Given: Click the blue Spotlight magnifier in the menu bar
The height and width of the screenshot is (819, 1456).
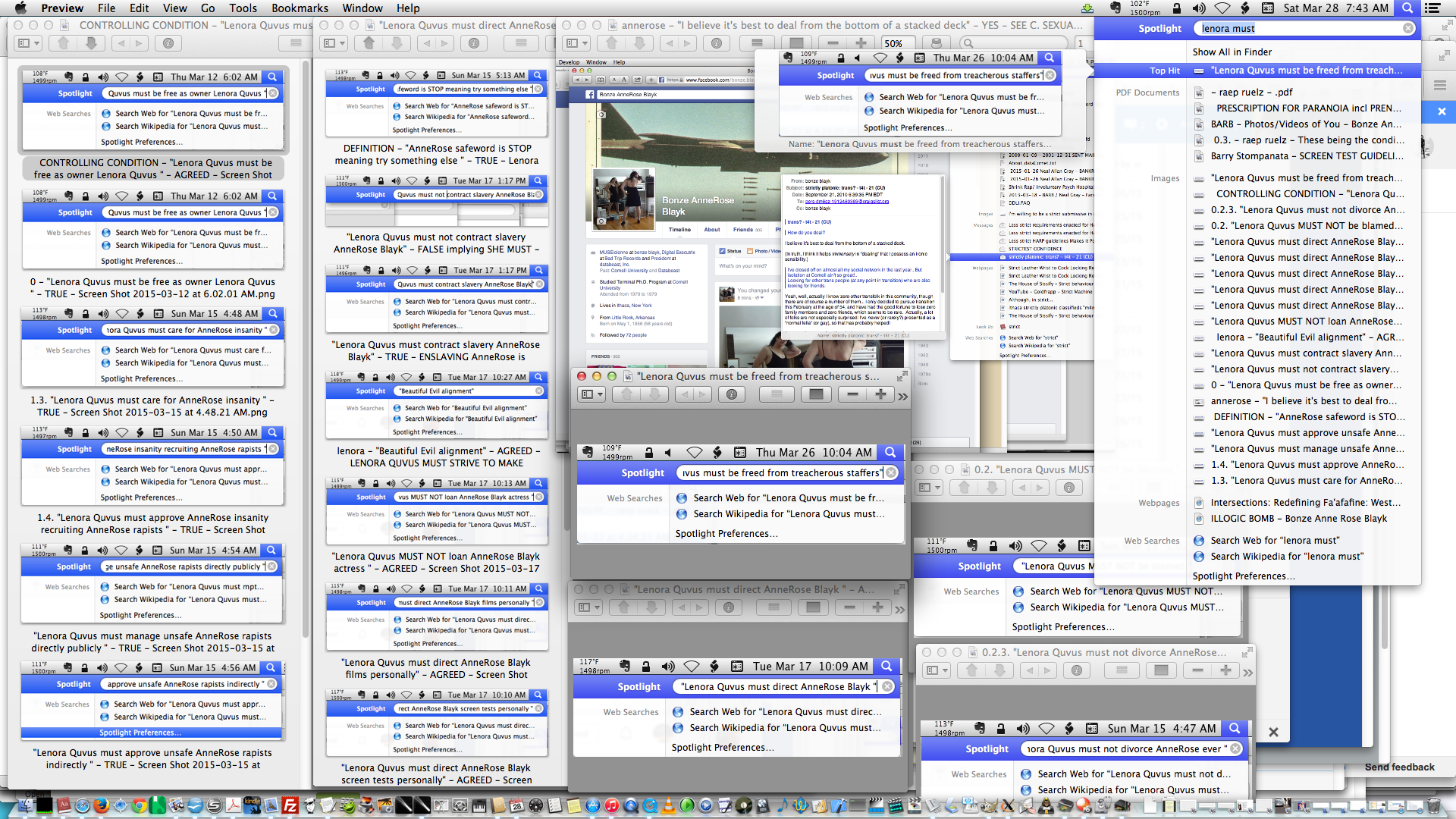Looking at the screenshot, I should tap(1407, 8).
